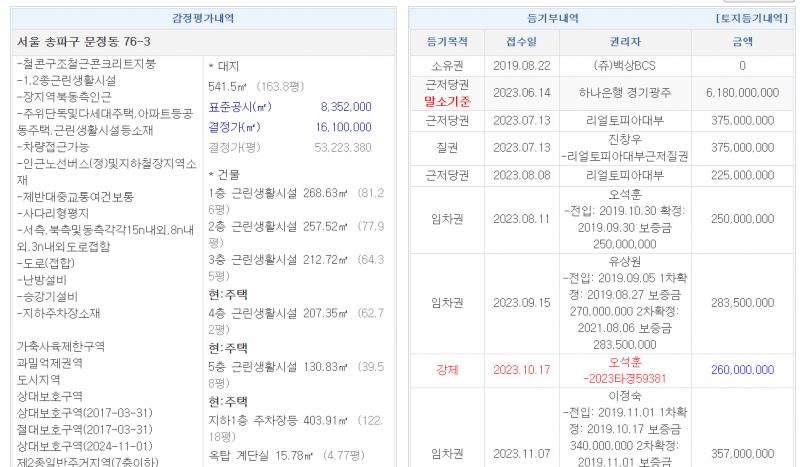Screen dimensions: 800x467
Task: Click the 1층 근린생활시설 268.63㎡ entry
Action: click(275, 193)
